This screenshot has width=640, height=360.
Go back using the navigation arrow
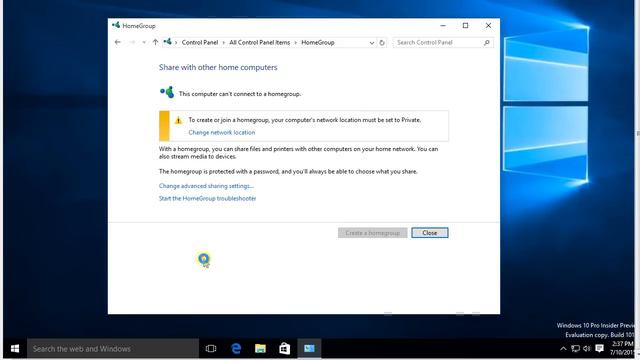tap(118, 42)
